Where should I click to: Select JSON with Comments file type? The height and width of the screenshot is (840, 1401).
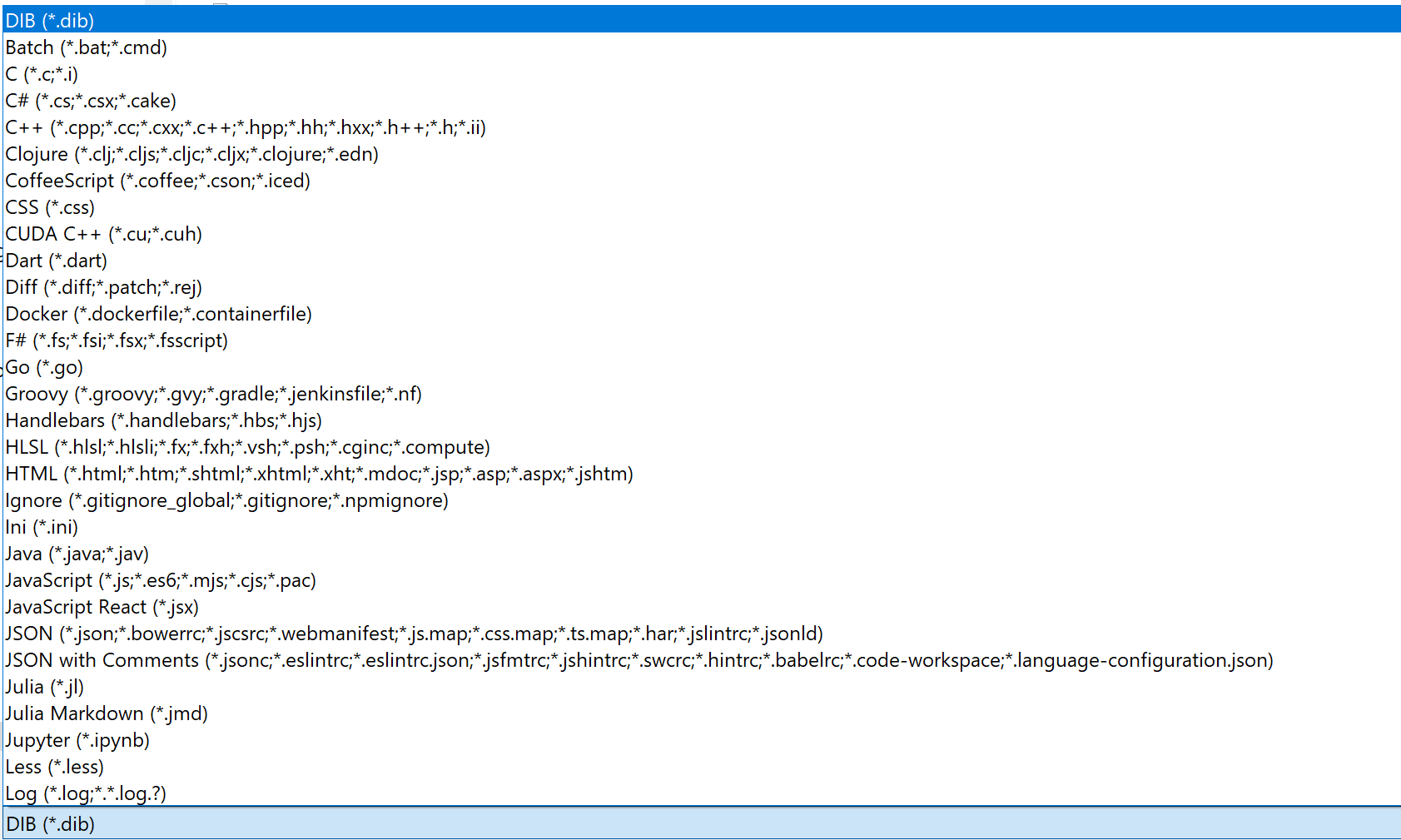(702, 660)
